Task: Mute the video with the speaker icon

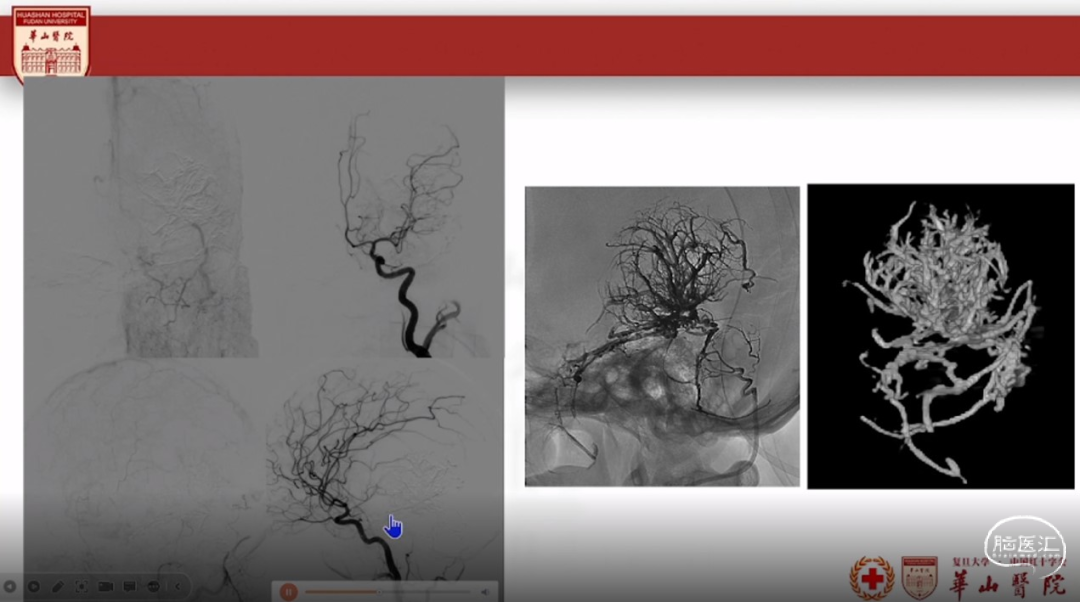Action: [485, 592]
